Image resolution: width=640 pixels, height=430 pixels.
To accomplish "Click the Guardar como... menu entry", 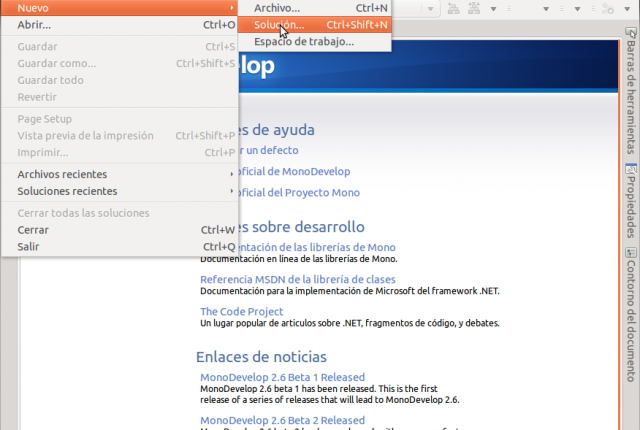I will click(119, 64).
